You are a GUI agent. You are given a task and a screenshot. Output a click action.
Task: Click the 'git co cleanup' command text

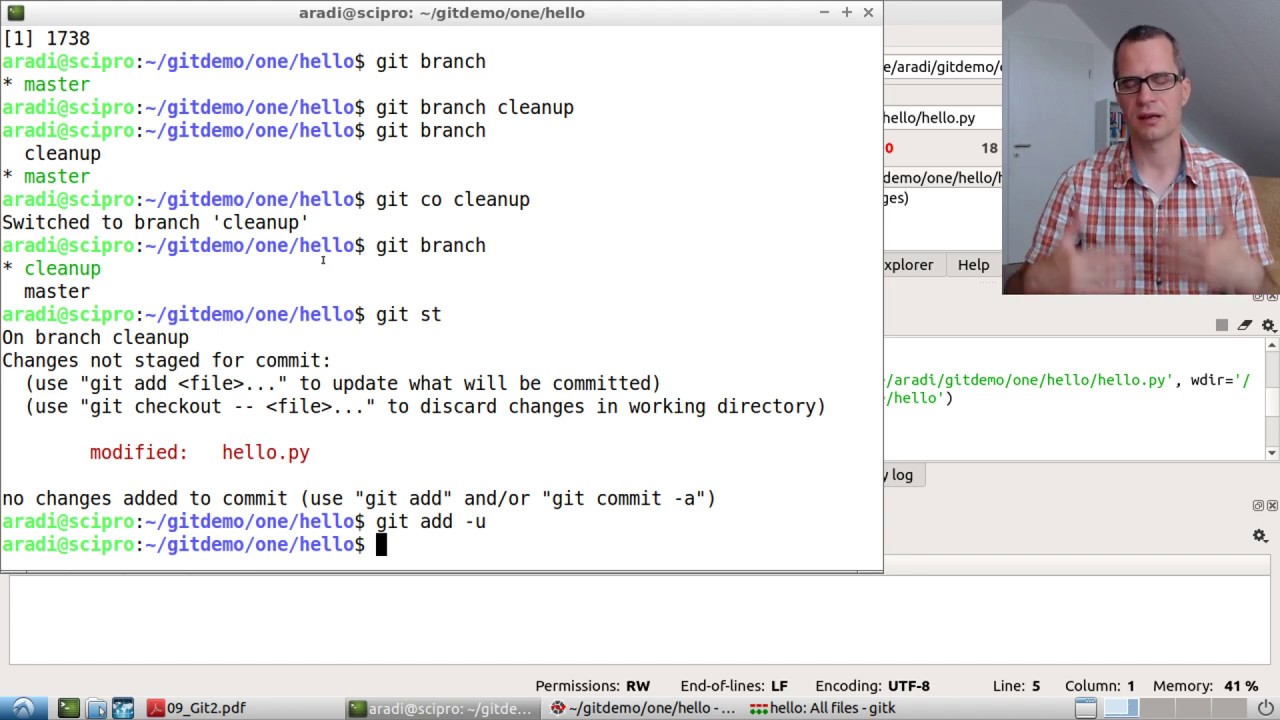tap(453, 200)
